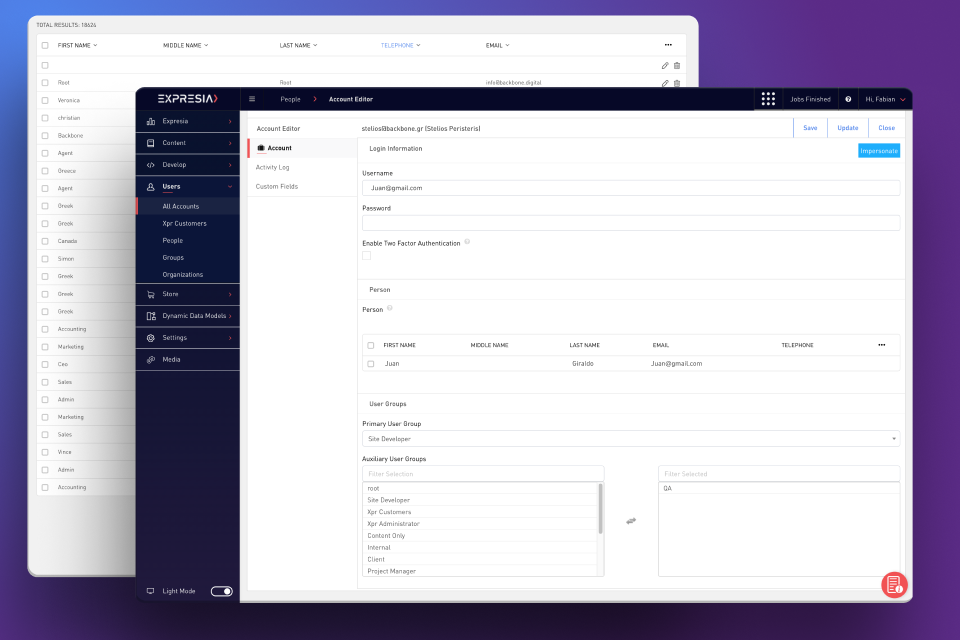Viewport: 960px width, 640px height.
Task: Click the transfer arrows between group lists
Action: point(631,521)
